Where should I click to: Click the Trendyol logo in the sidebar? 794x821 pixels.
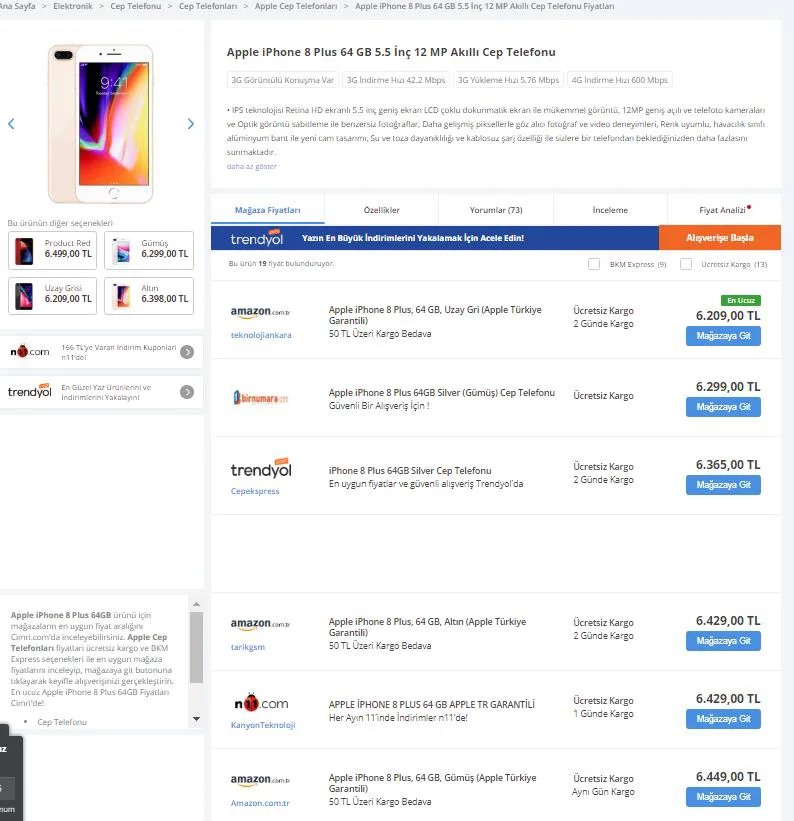click(x=30, y=391)
